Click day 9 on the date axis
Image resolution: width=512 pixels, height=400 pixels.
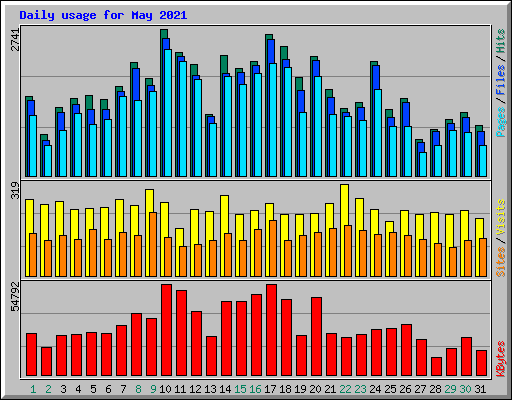pyautogui.click(x=153, y=389)
